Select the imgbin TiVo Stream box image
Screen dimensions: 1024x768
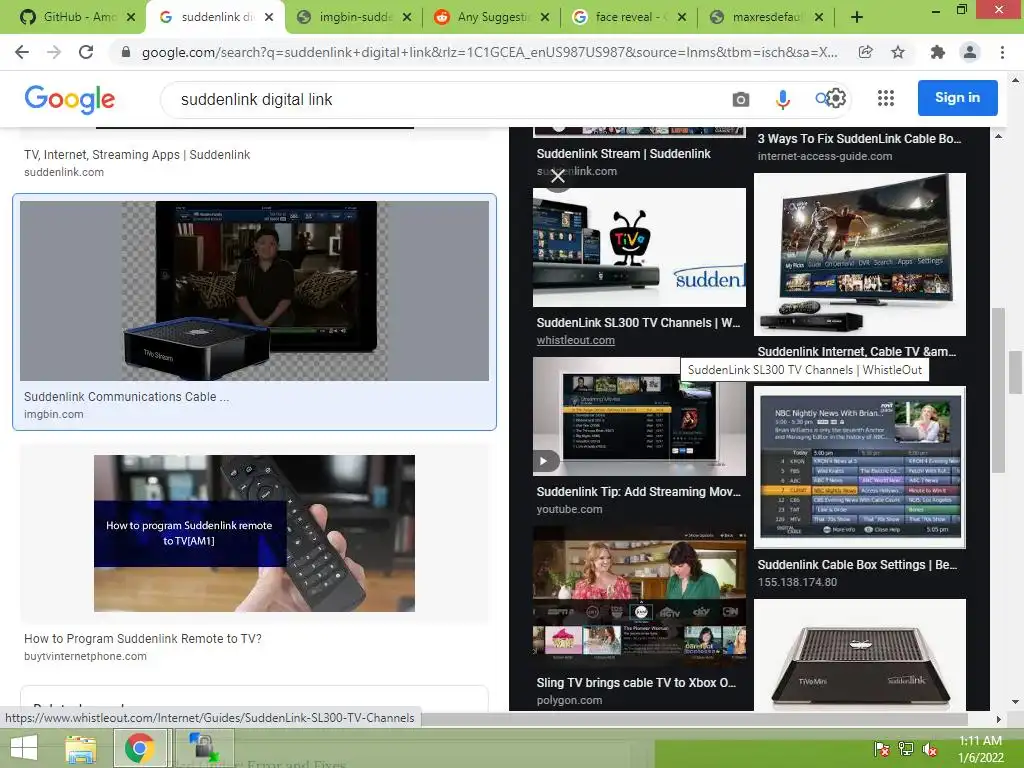(254, 291)
